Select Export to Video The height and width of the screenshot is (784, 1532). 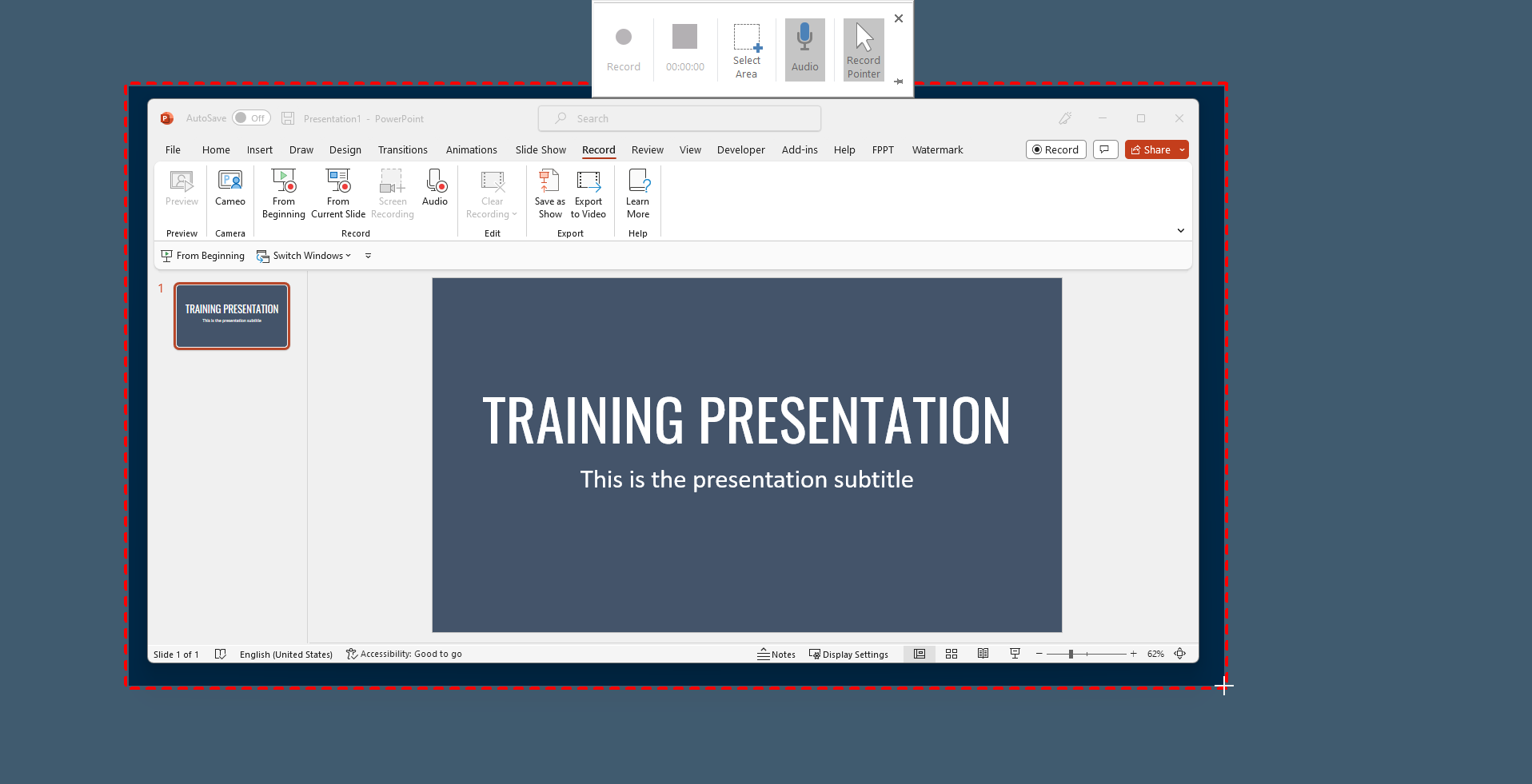click(588, 192)
